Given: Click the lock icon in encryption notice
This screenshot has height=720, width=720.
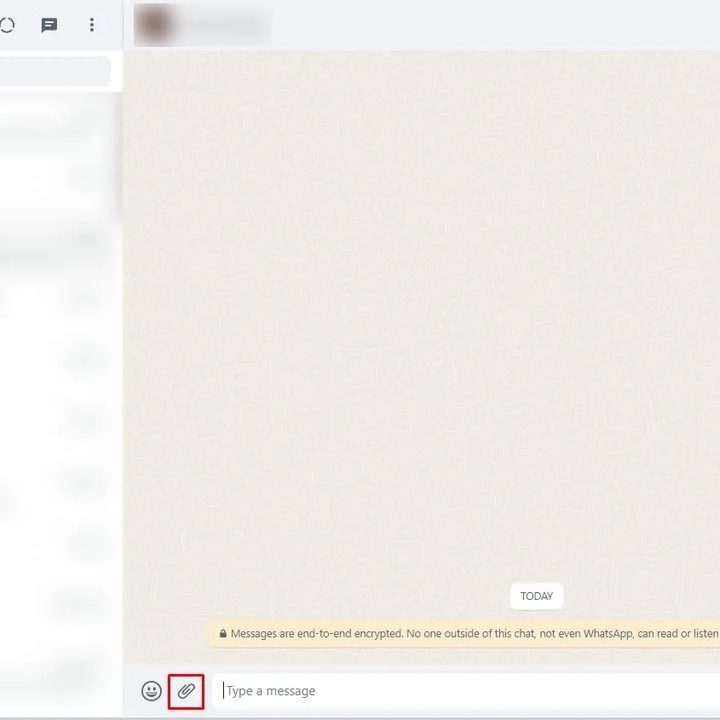Looking at the screenshot, I should [223, 634].
